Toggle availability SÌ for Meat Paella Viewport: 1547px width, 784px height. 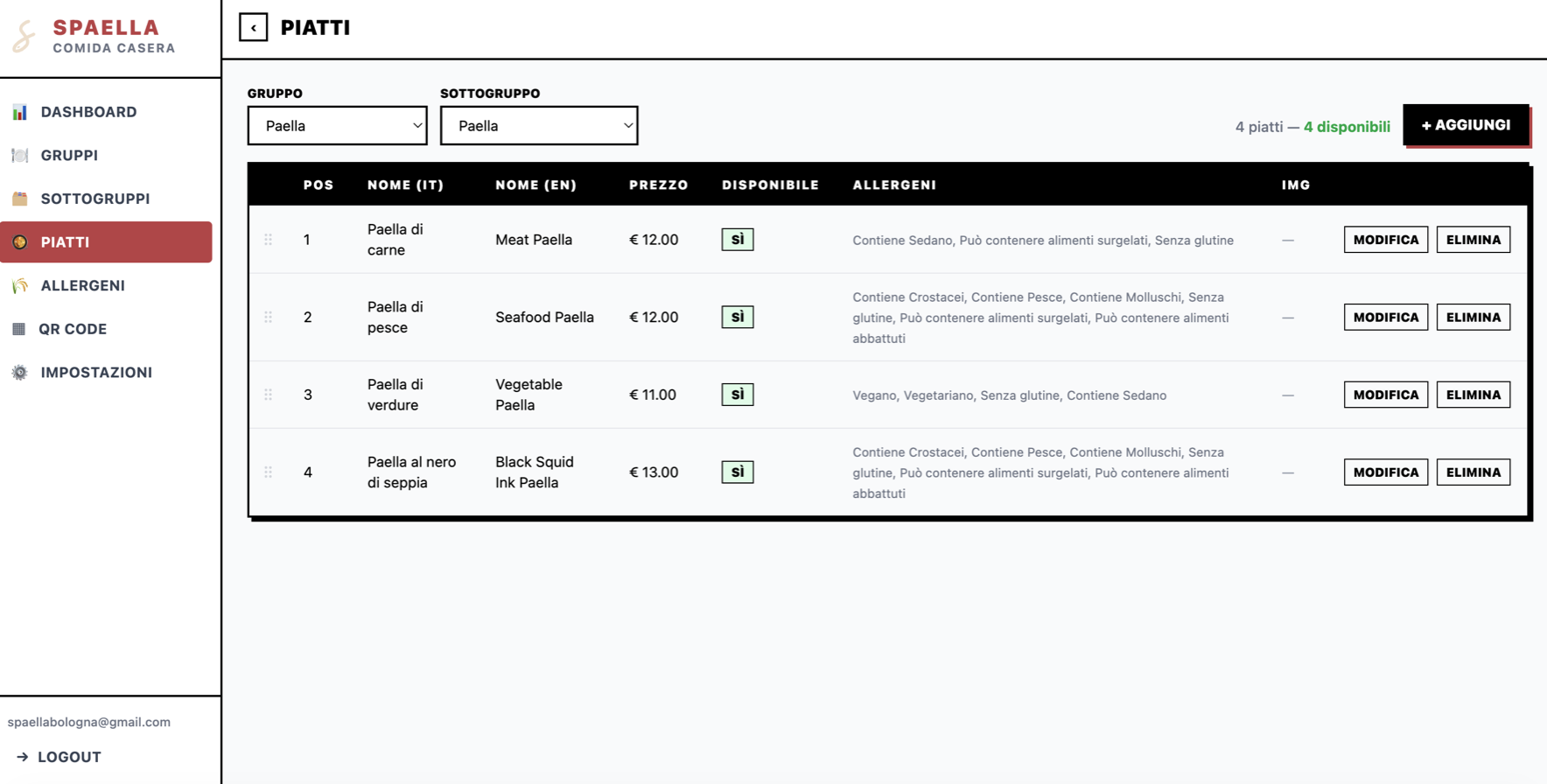(x=738, y=240)
